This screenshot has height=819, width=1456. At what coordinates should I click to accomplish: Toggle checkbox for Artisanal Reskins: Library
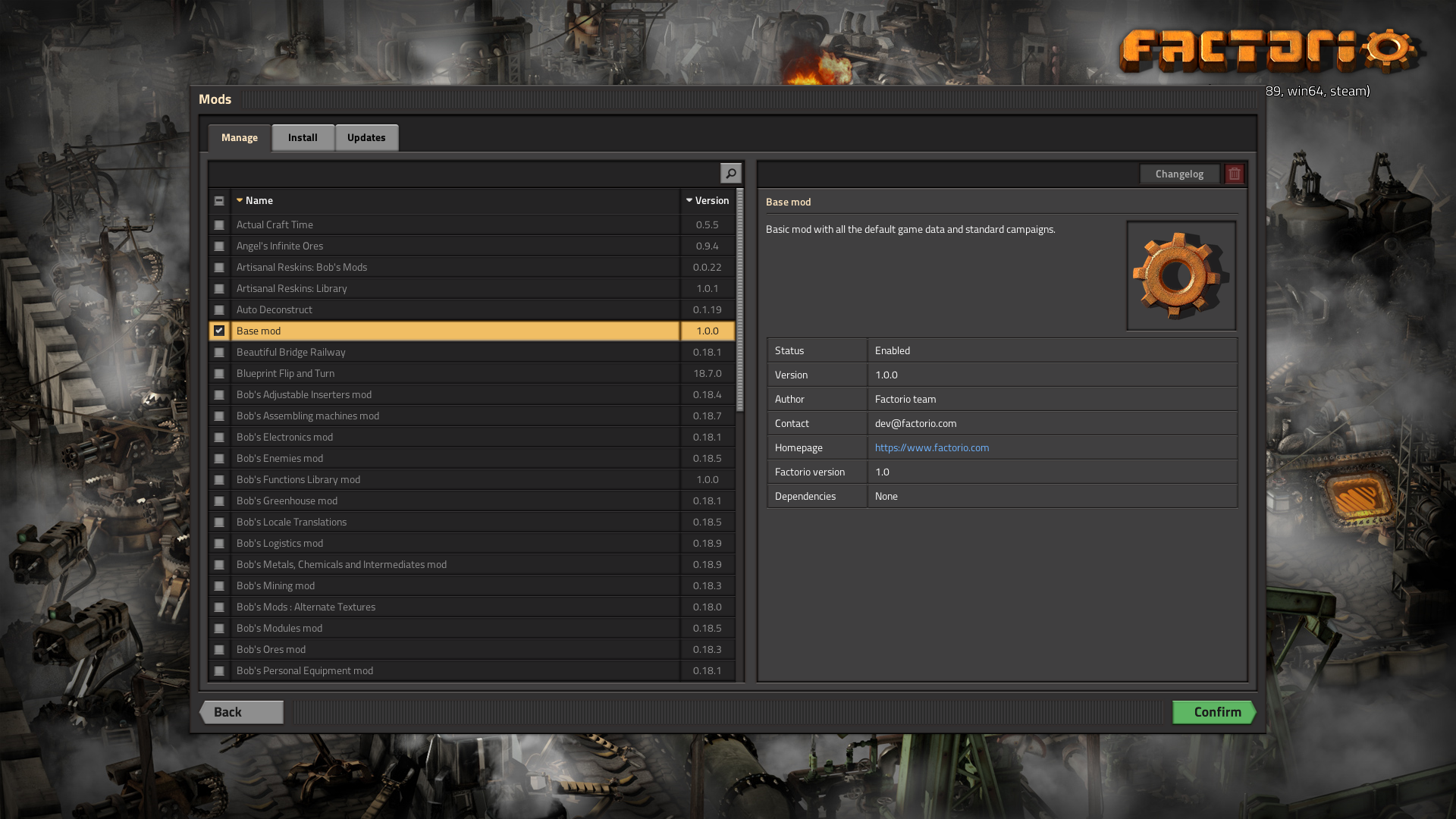pos(219,289)
